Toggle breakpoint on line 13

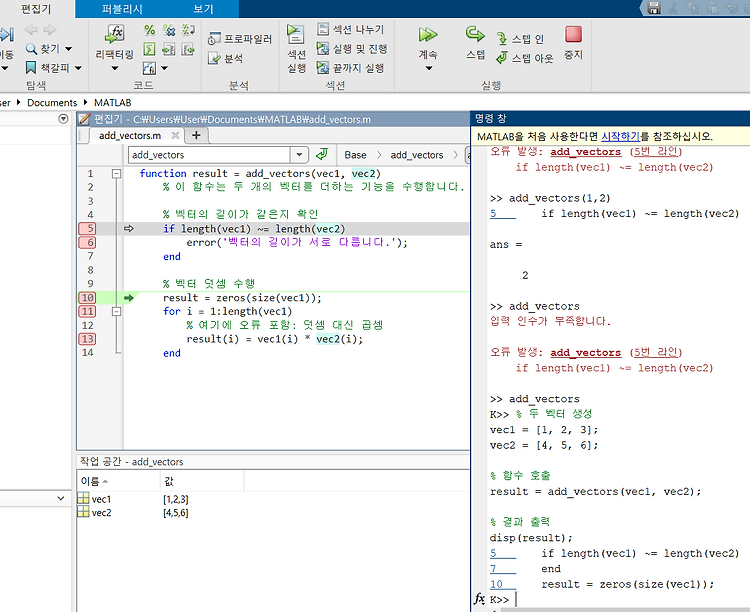pos(88,339)
